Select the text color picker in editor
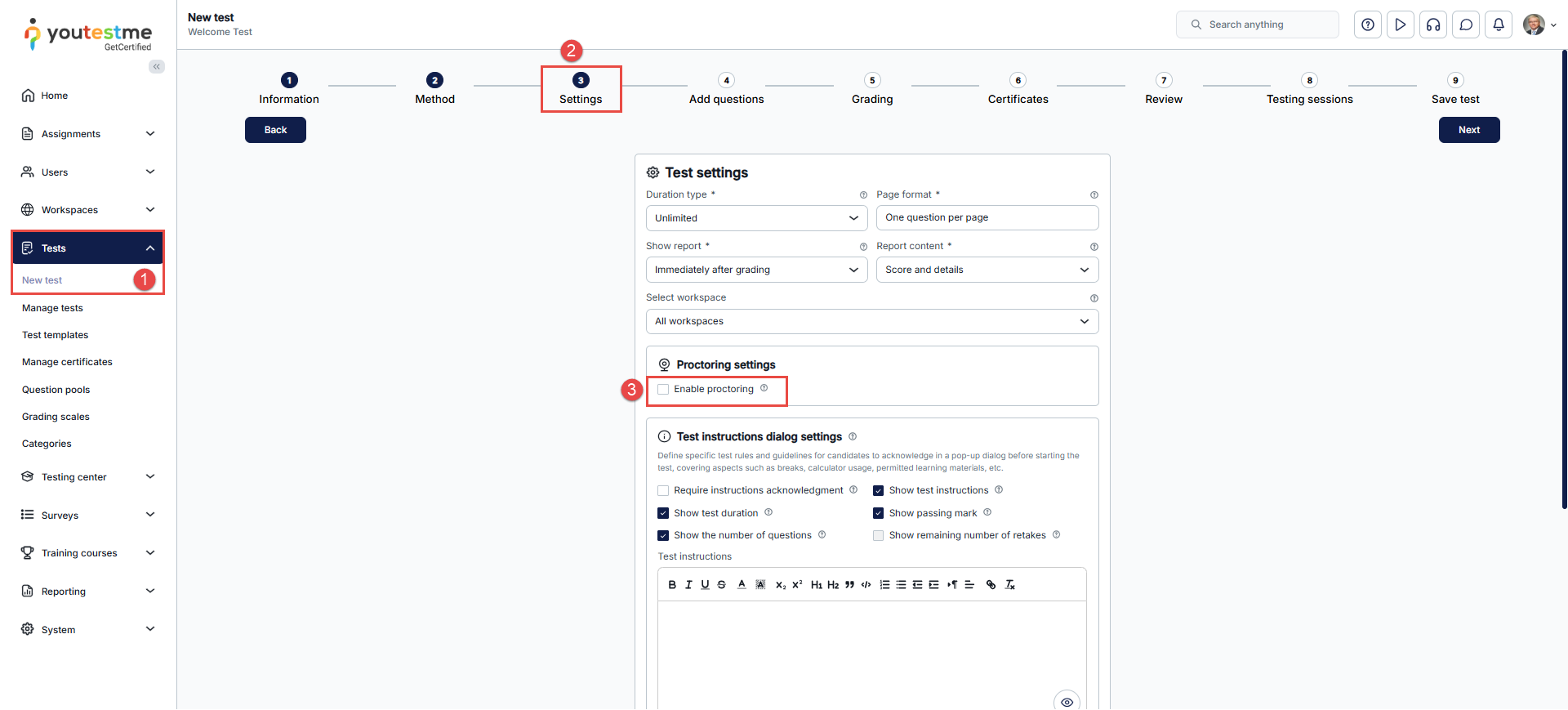This screenshot has height=710, width=1568. tap(742, 585)
